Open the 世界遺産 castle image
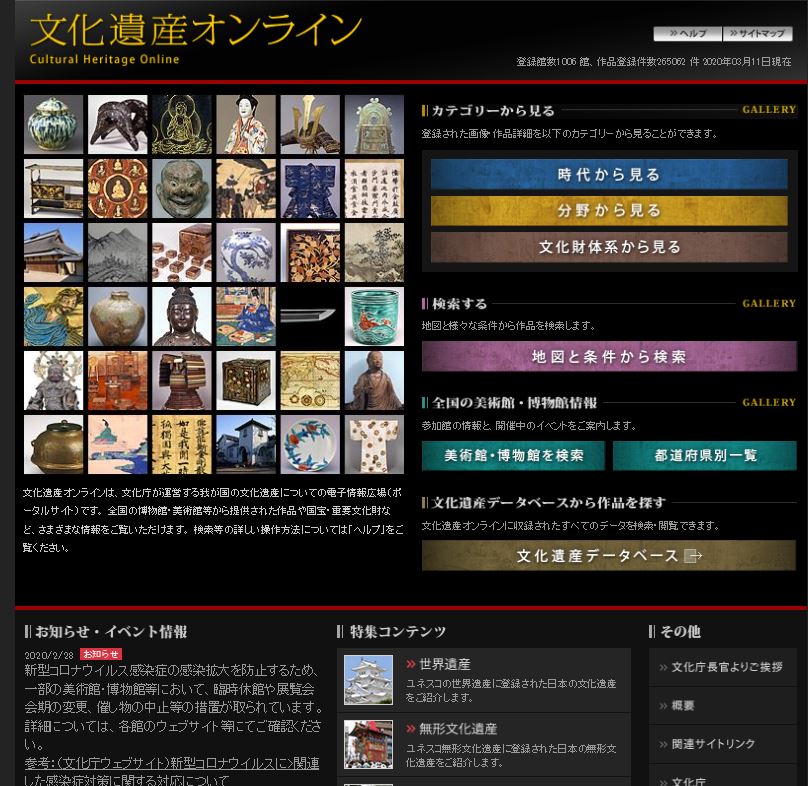Image resolution: width=808 pixels, height=786 pixels. point(368,680)
